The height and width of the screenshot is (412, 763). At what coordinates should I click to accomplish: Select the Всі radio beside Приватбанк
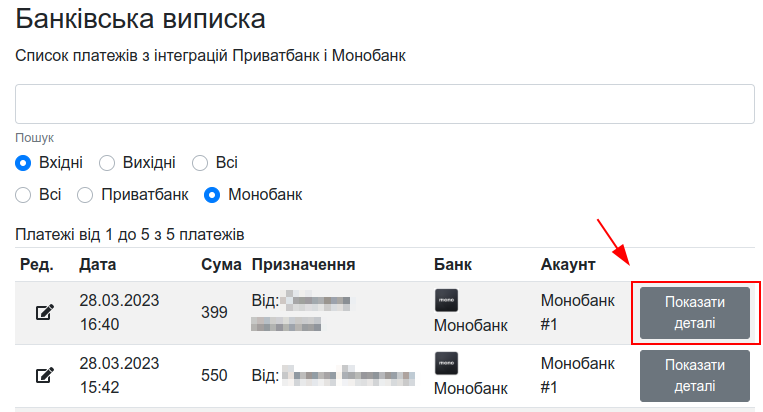click(x=23, y=195)
